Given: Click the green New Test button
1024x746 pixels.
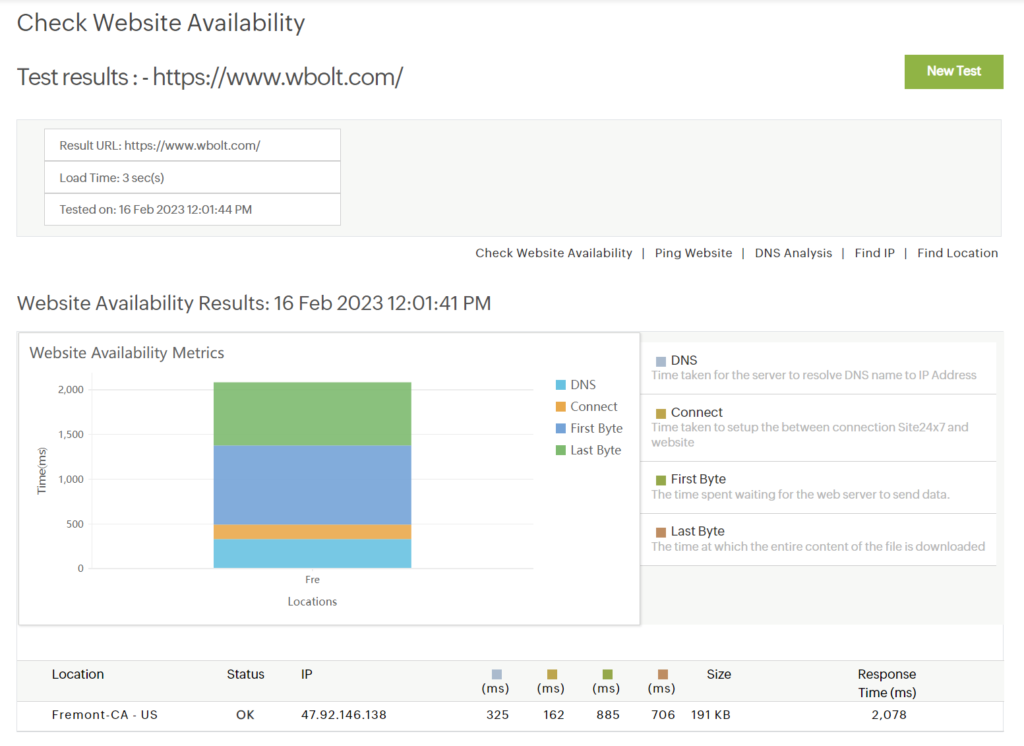Looking at the screenshot, I should (x=953, y=71).
